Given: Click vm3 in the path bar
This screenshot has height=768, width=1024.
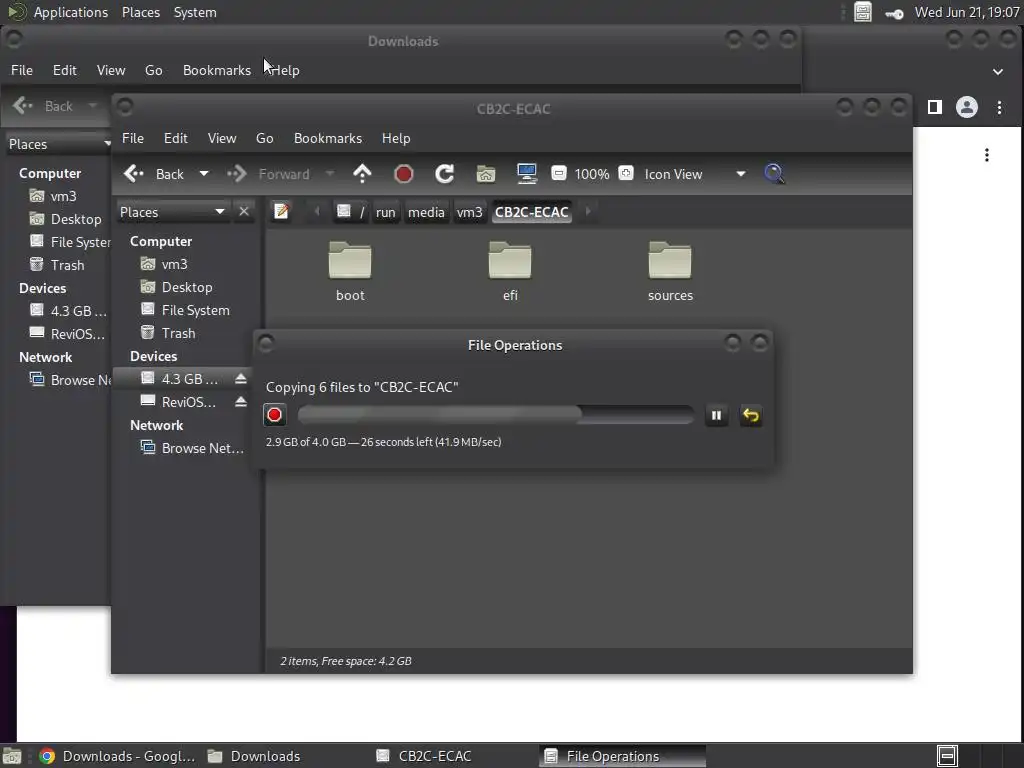Looking at the screenshot, I should click(469, 212).
